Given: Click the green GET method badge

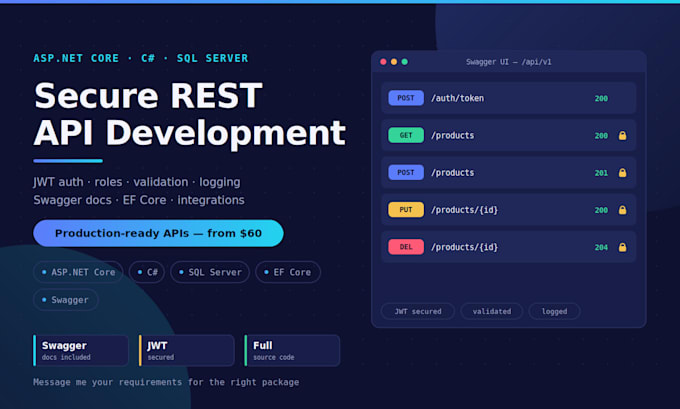Looking at the screenshot, I should (x=406, y=135).
